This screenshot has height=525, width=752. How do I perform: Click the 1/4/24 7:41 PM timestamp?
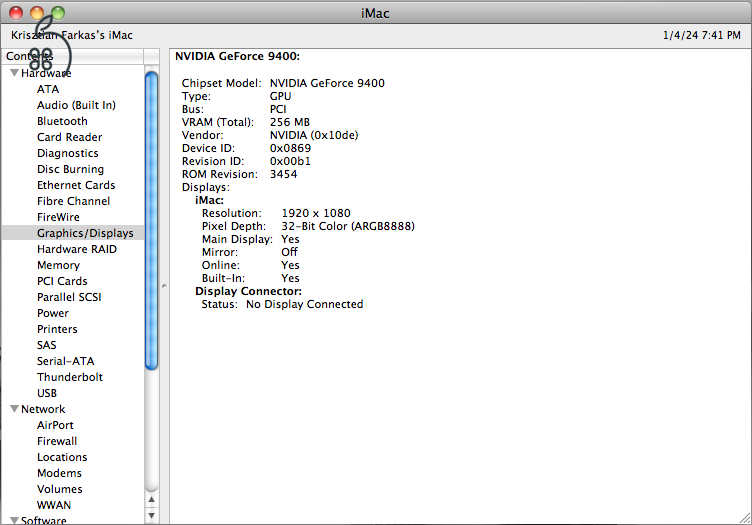702,35
